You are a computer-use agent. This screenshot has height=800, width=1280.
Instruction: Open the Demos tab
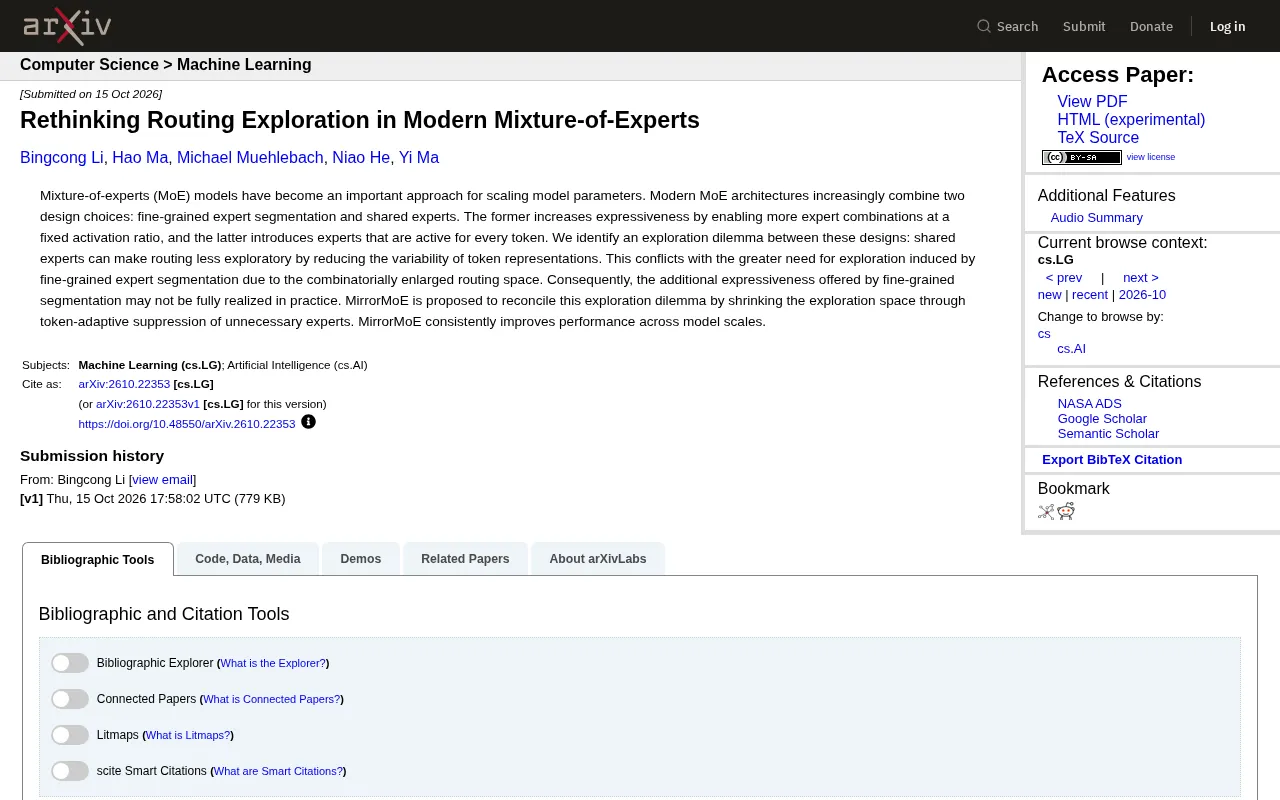361,559
